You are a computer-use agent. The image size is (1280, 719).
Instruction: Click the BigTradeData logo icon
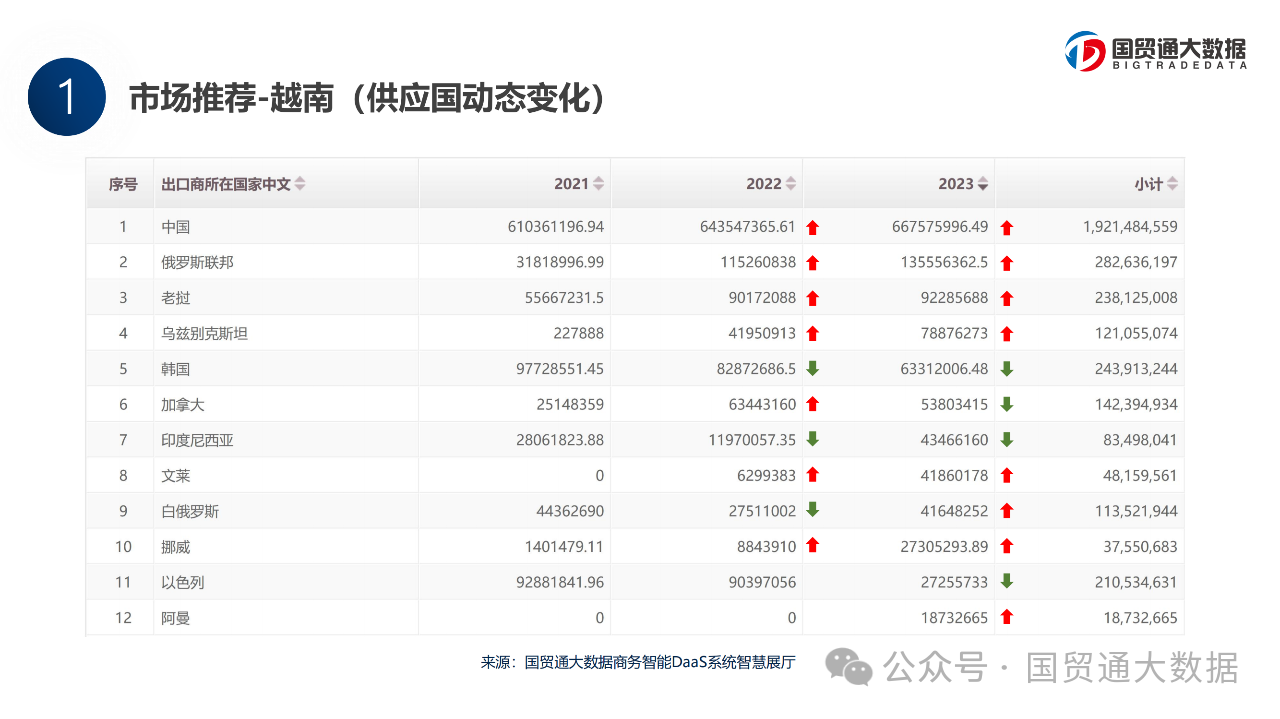pos(1085,51)
